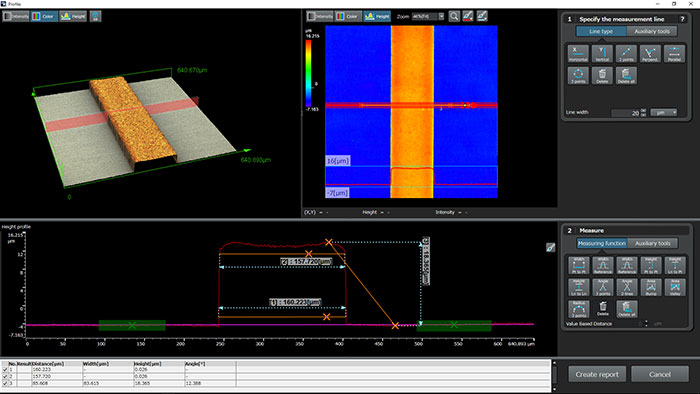Click the Angle column header
The height and width of the screenshot is (394, 700).
[210, 364]
